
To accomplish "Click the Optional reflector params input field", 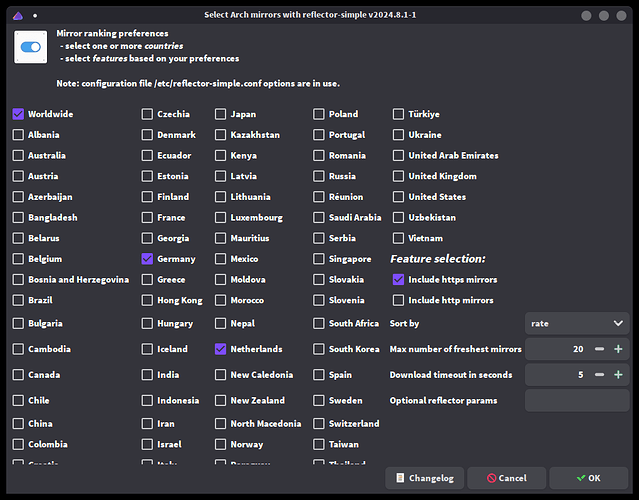I will [577, 401].
